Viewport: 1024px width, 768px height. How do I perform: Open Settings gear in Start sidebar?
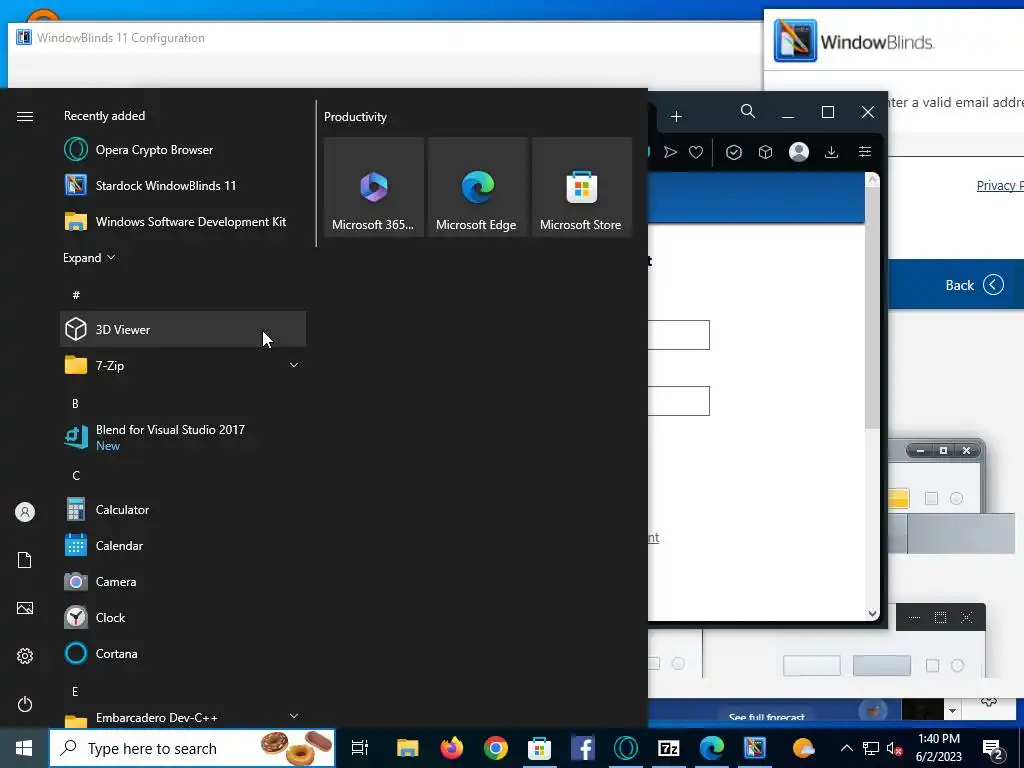pyautogui.click(x=25, y=656)
